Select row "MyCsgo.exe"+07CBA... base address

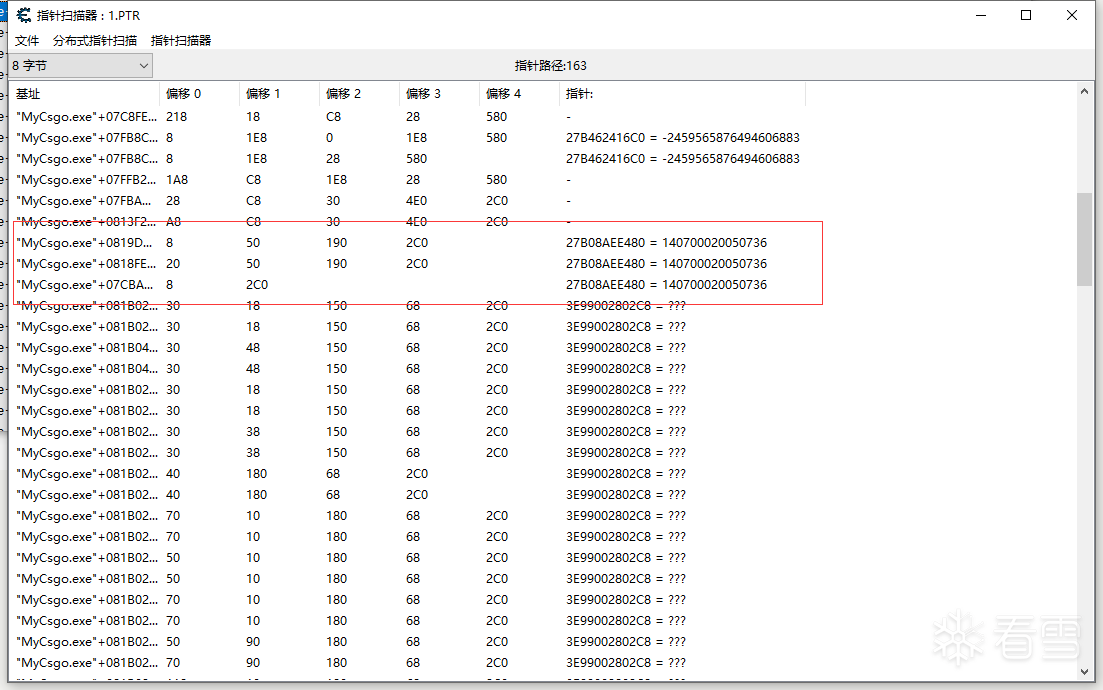[x=84, y=285]
